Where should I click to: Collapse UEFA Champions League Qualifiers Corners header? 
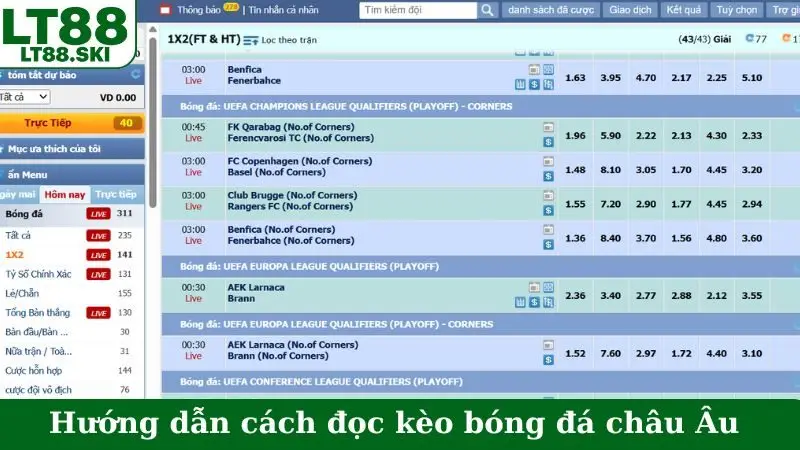click(481, 107)
